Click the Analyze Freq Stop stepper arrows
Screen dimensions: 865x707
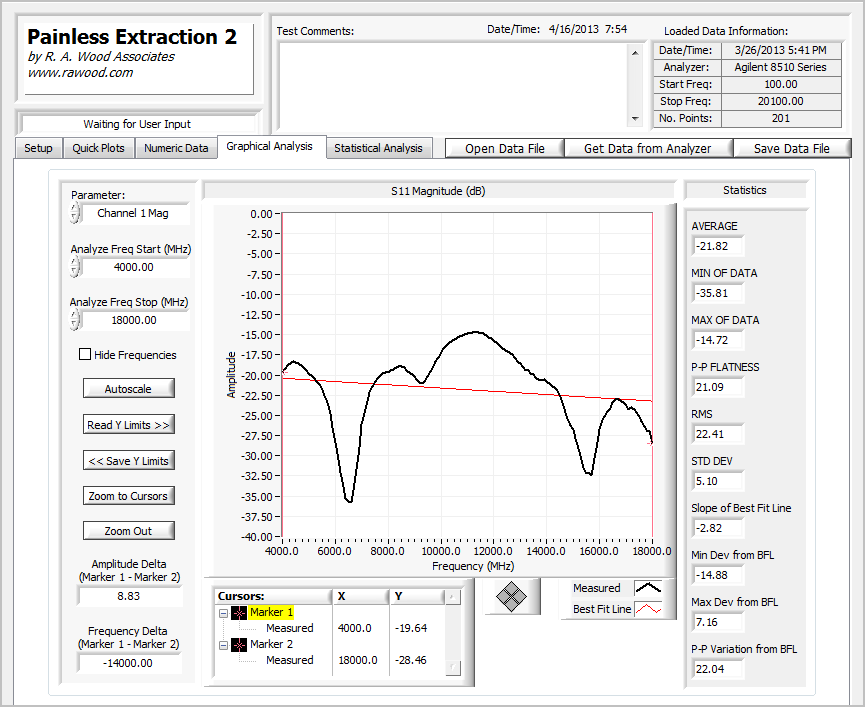tap(75, 320)
